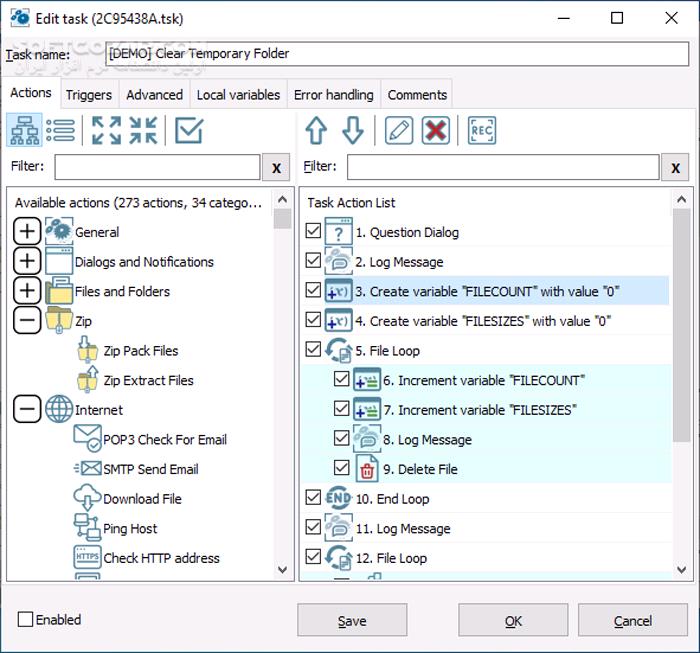Uncheck action 6 Increment variable FILECOUNT

click(342, 379)
